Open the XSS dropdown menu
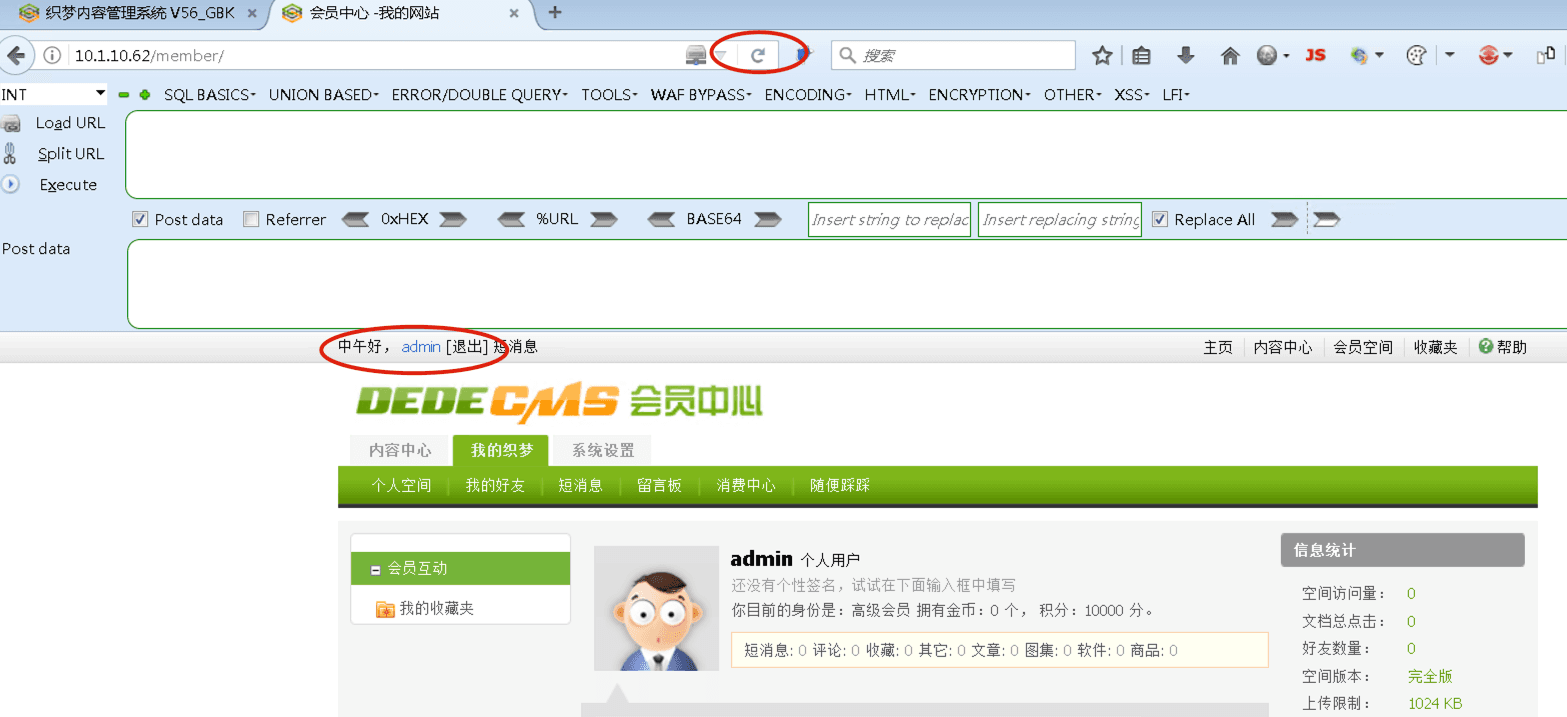Screen dimensions: 1567x717 click(1132, 95)
